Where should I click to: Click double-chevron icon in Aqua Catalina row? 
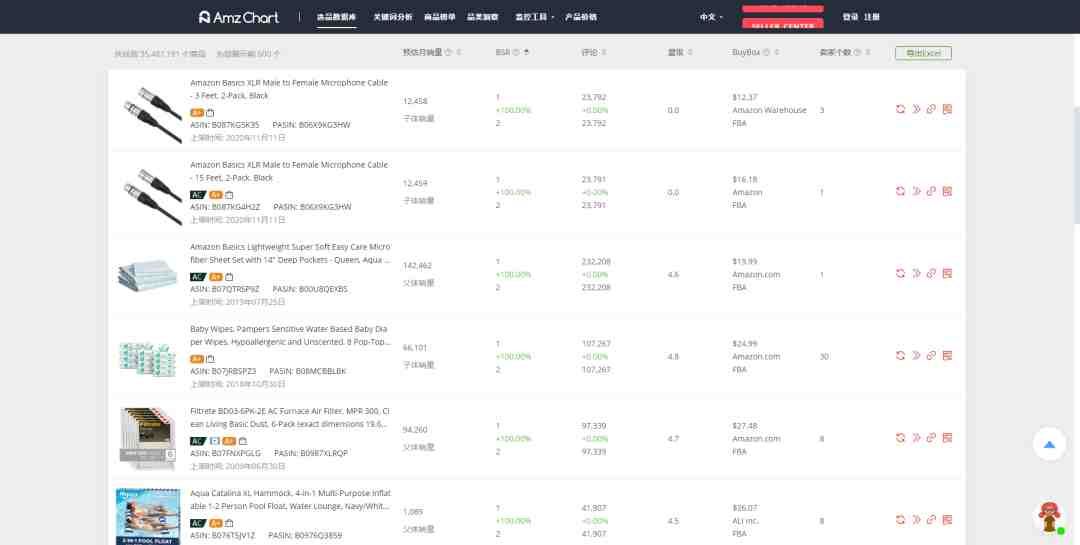[x=916, y=519]
